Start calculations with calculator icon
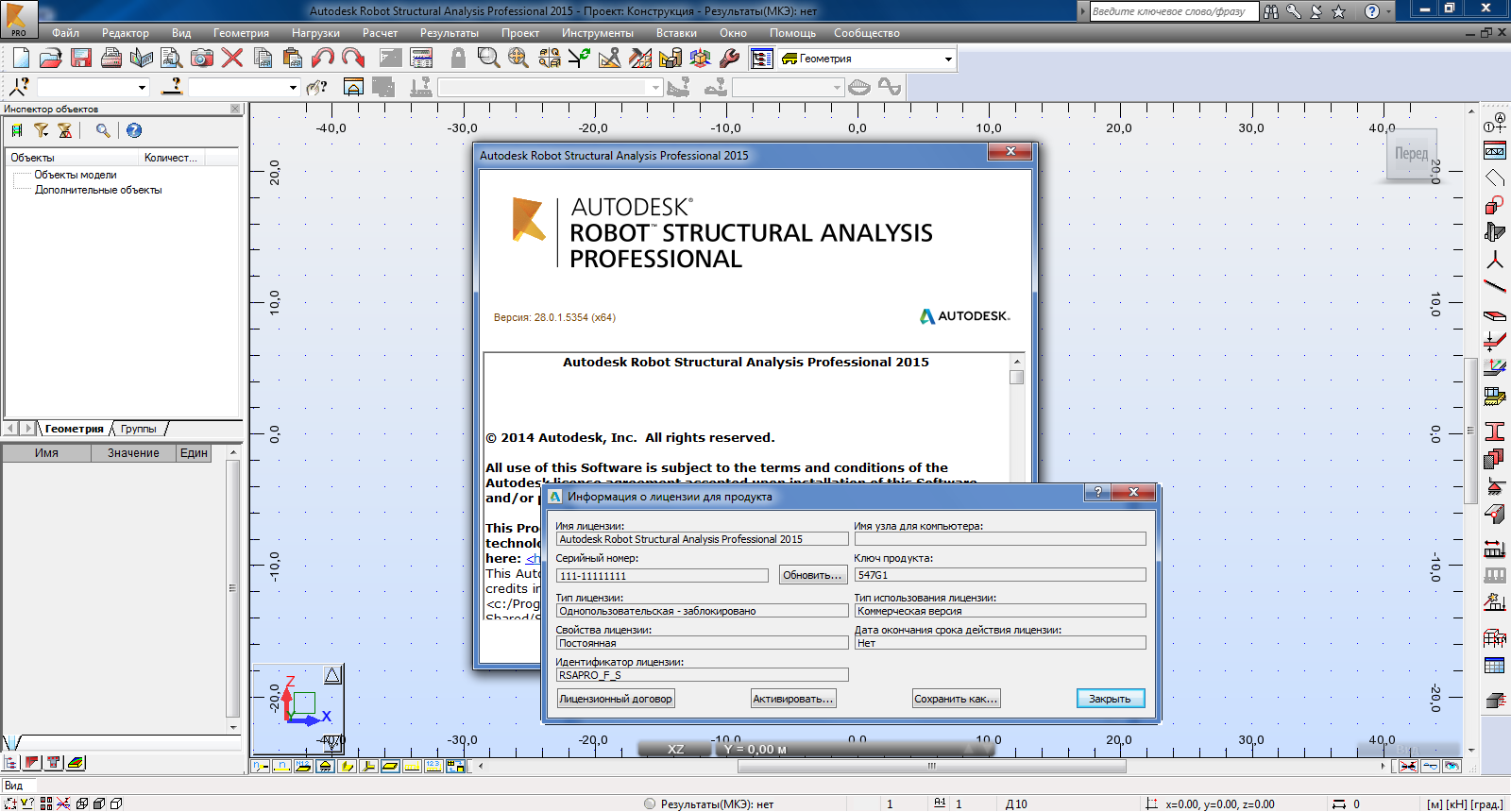The height and width of the screenshot is (812, 1511). [422, 59]
